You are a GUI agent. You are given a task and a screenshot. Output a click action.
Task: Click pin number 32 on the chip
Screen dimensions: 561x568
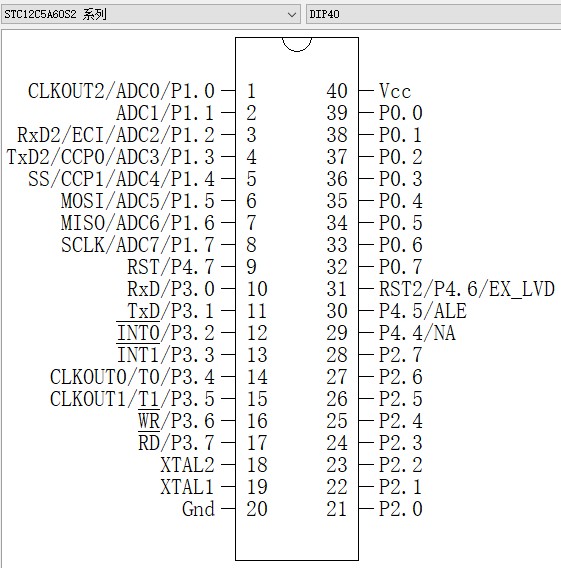click(337, 267)
